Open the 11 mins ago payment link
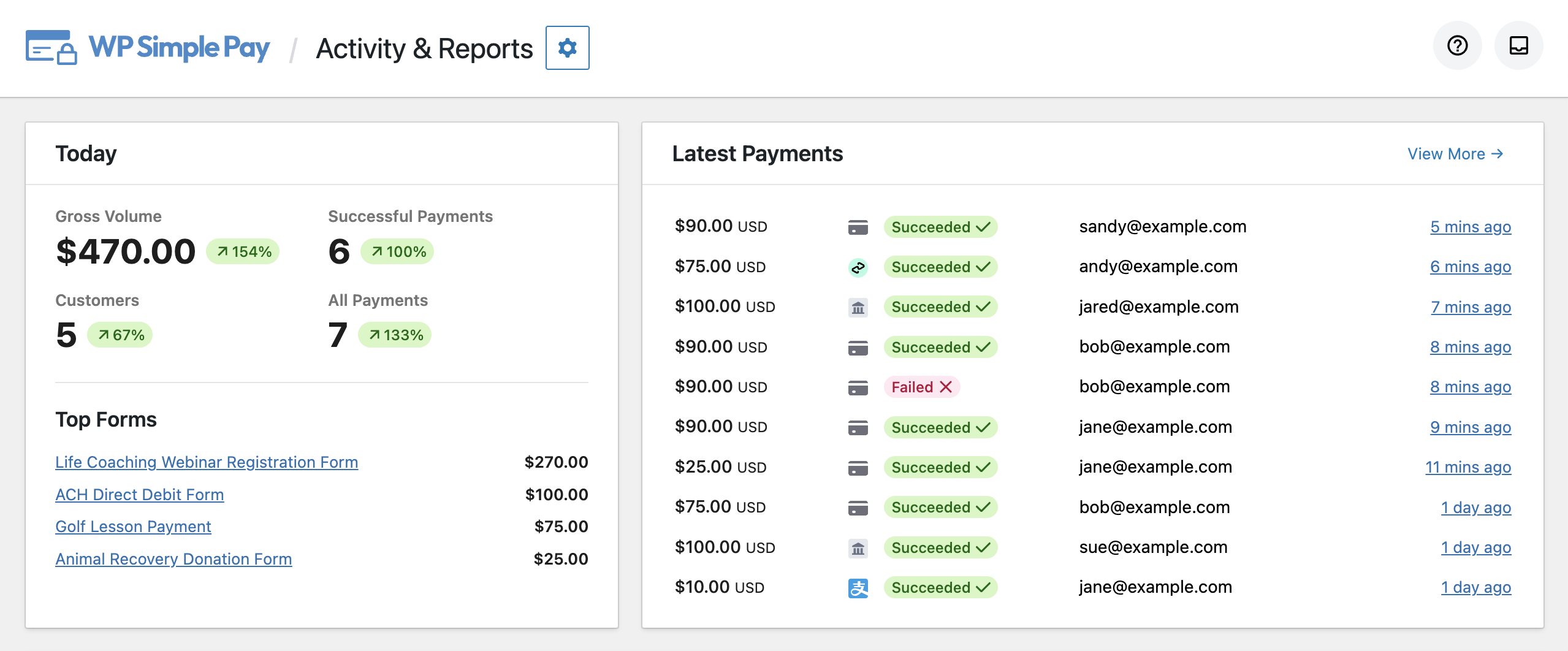 pos(1469,467)
